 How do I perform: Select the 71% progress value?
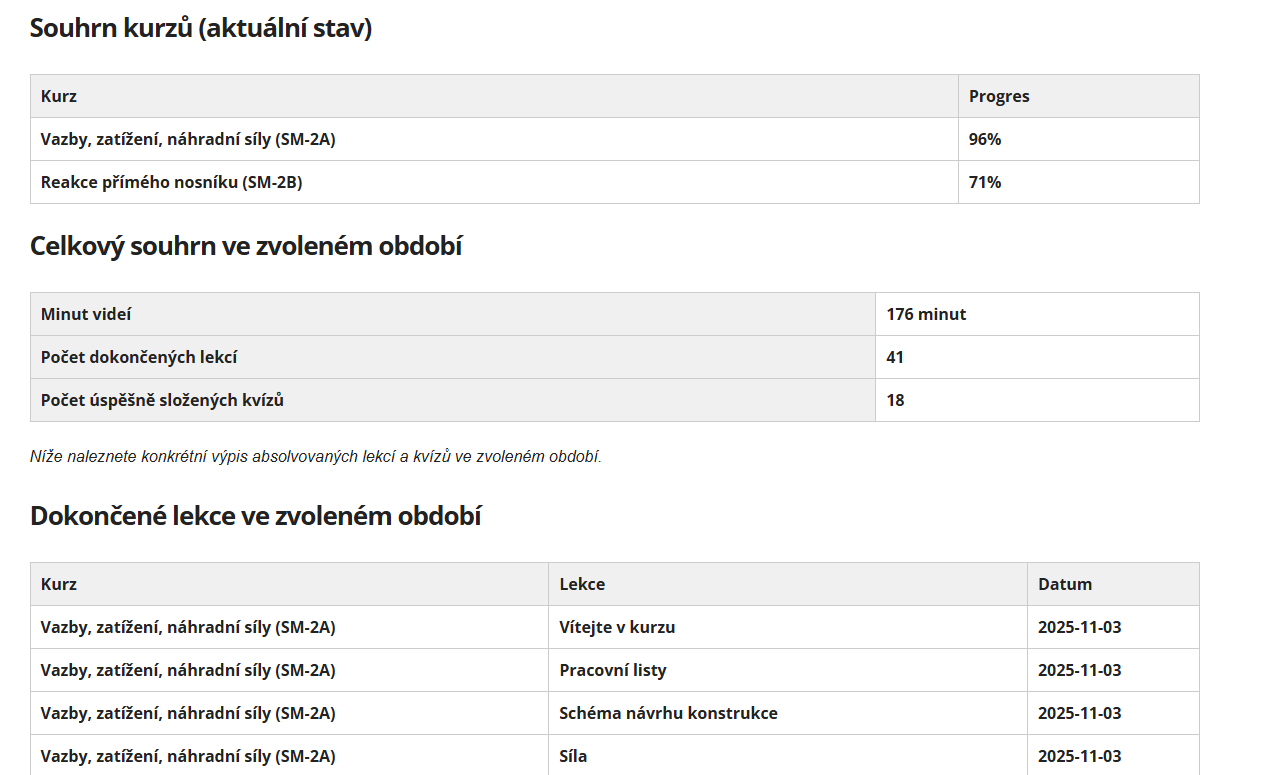coord(1078,182)
